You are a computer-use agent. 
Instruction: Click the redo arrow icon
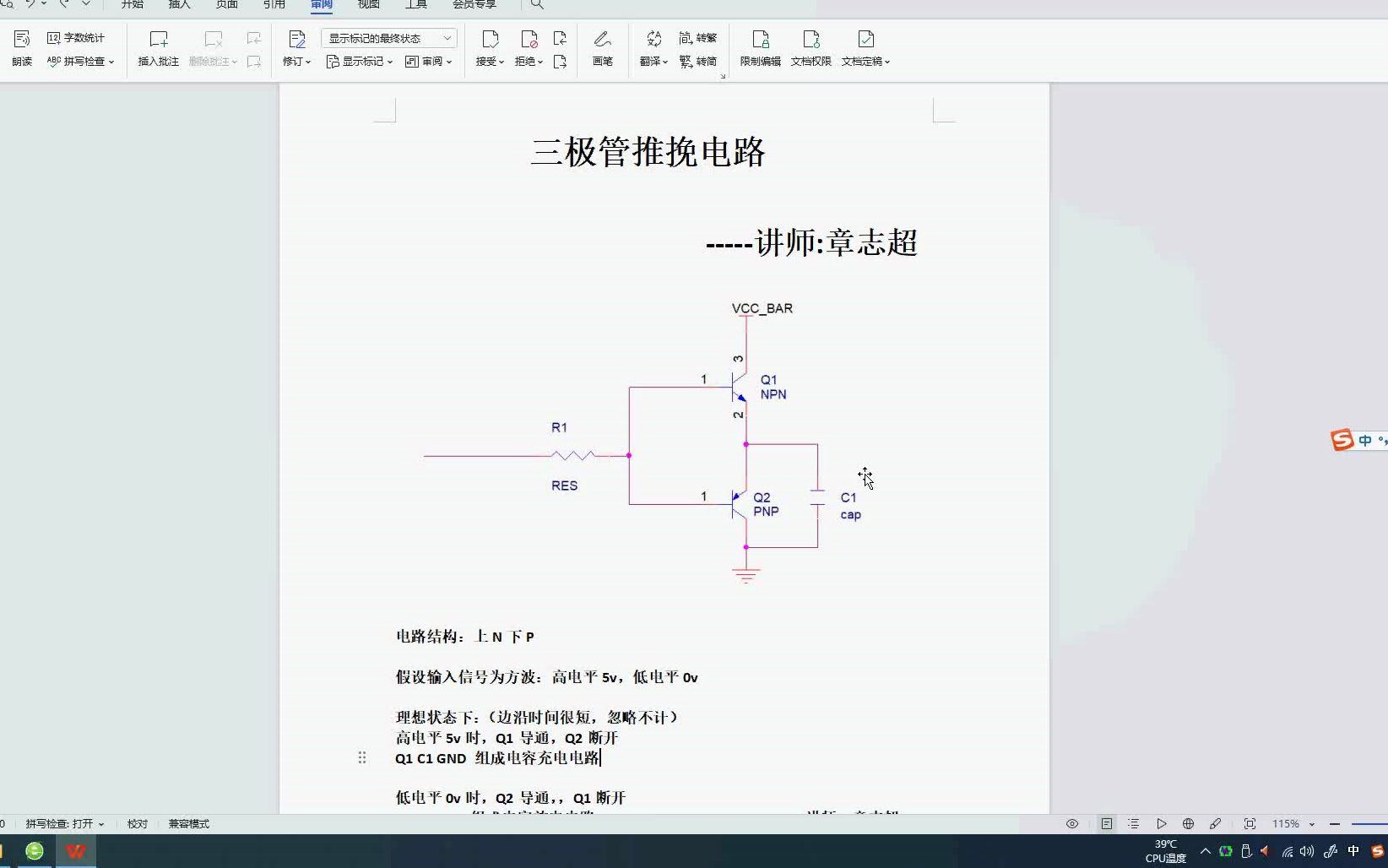(63, 4)
